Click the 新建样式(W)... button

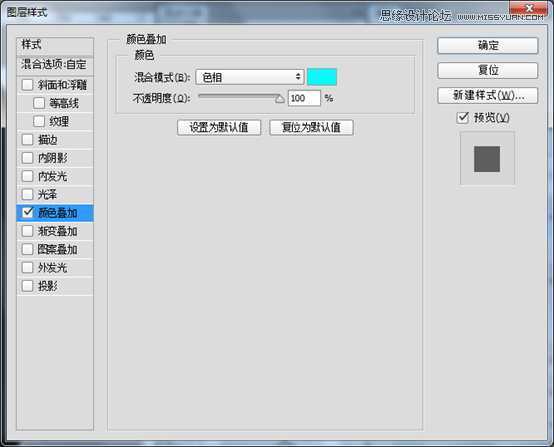(x=488, y=95)
